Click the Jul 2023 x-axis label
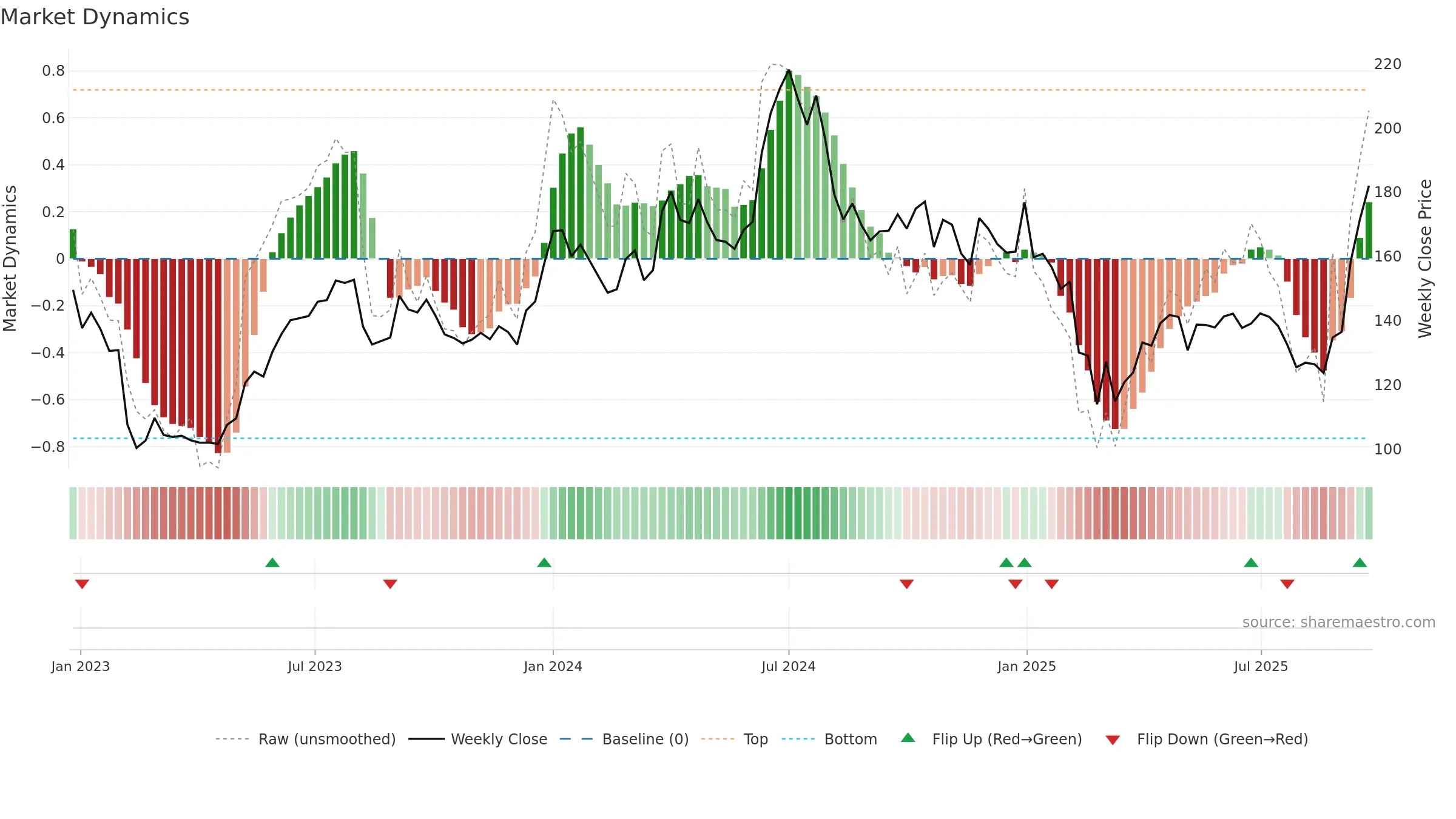 [315, 666]
